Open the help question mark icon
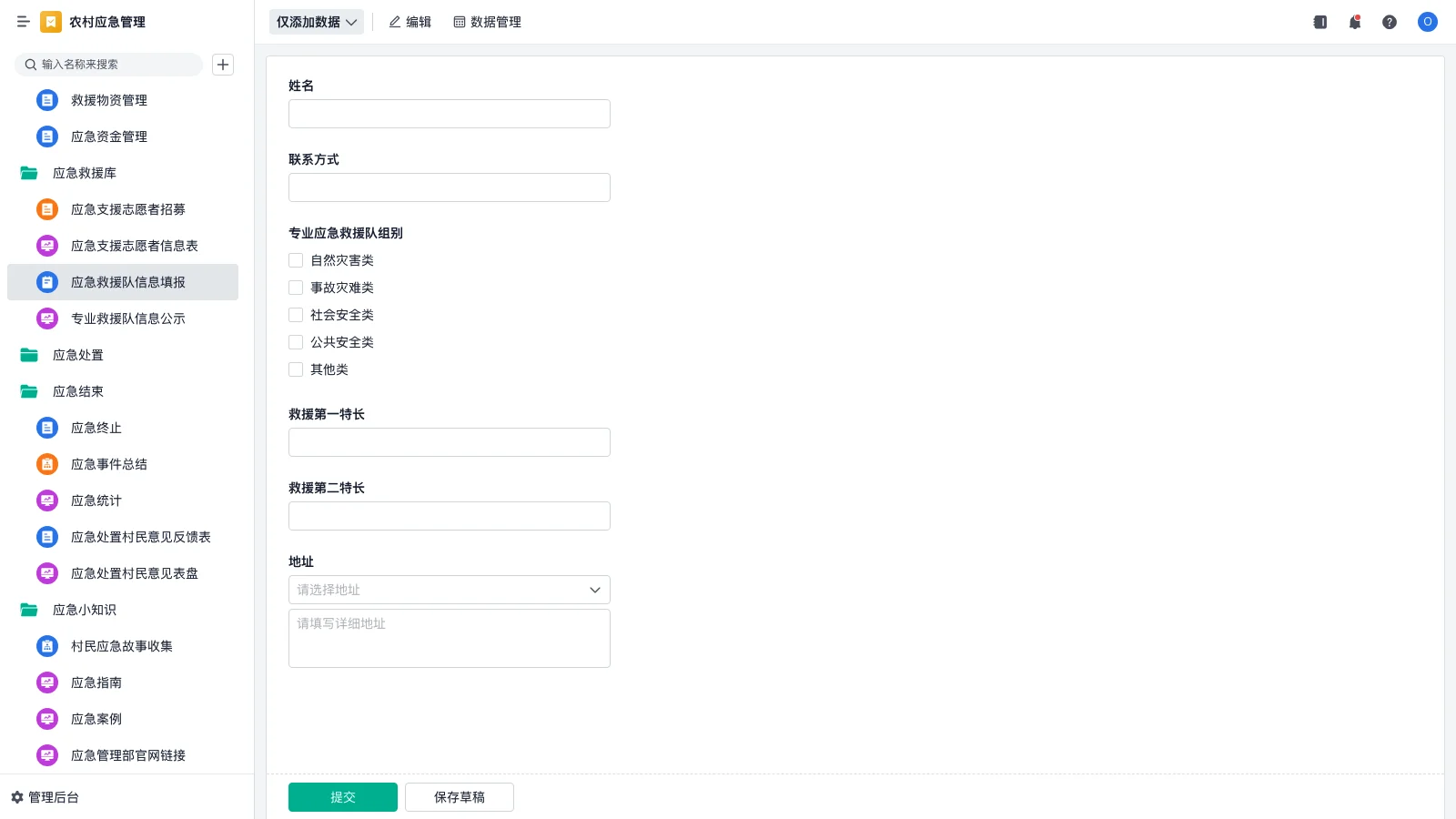 (1390, 22)
